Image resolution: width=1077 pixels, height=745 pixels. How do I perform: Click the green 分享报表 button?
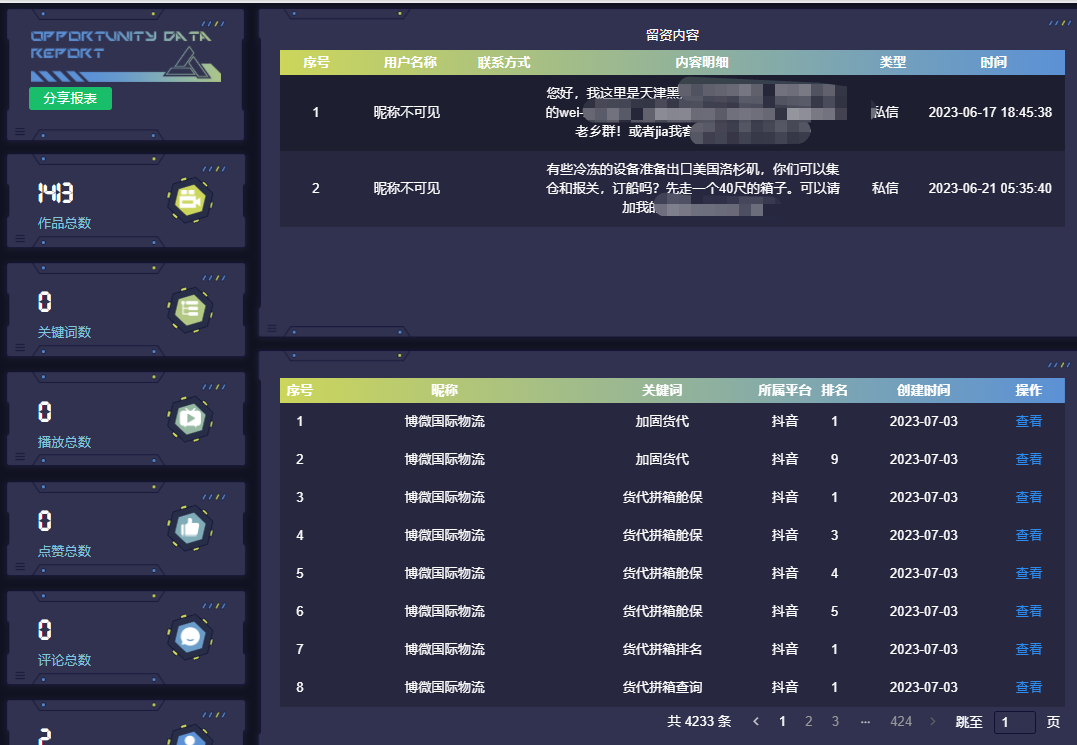[70, 98]
